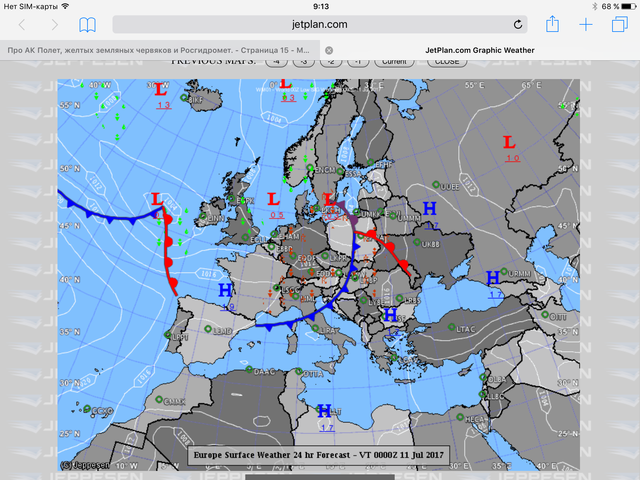Viewport: 640px width, 480px height.
Task: Load previous map -2
Action: (332, 61)
